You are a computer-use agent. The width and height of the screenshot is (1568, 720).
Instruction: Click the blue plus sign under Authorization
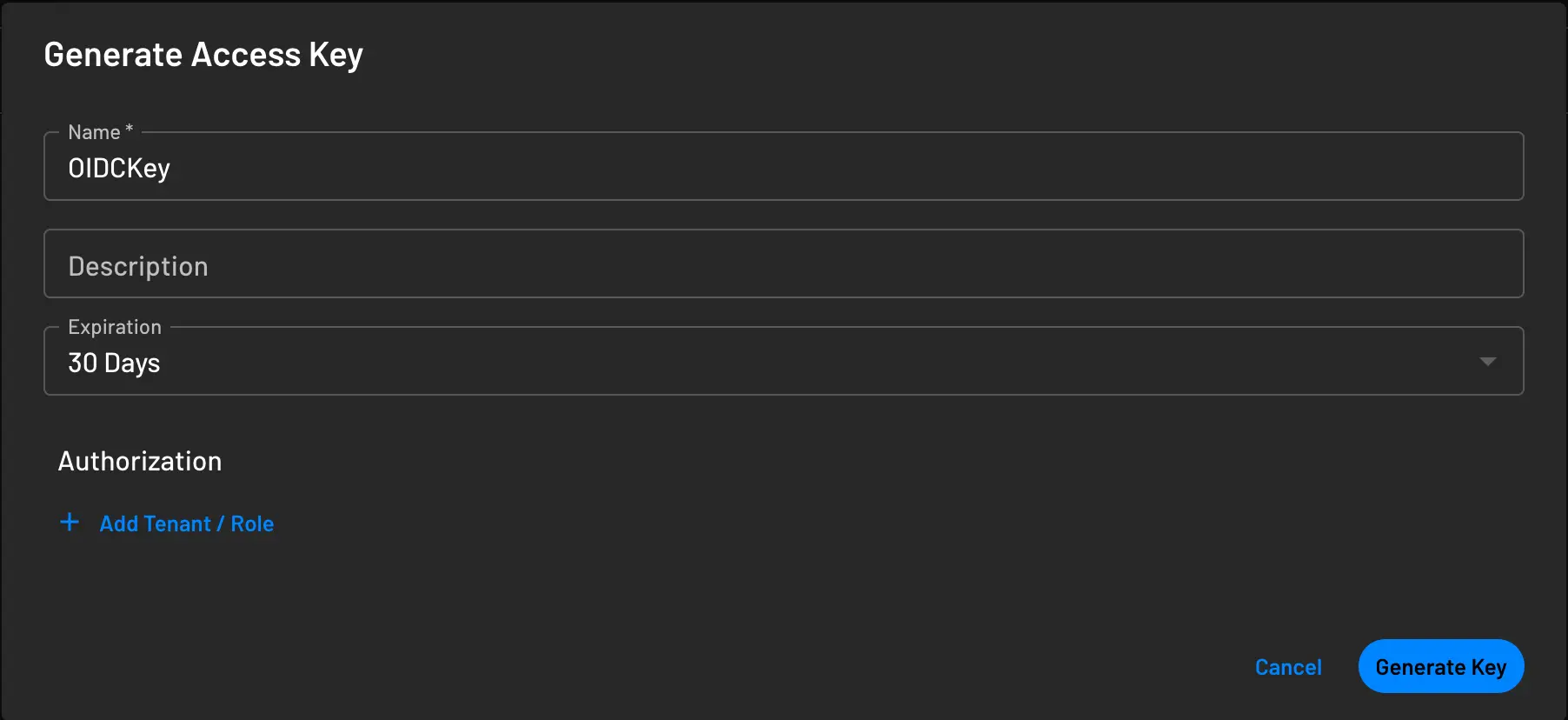(70, 523)
